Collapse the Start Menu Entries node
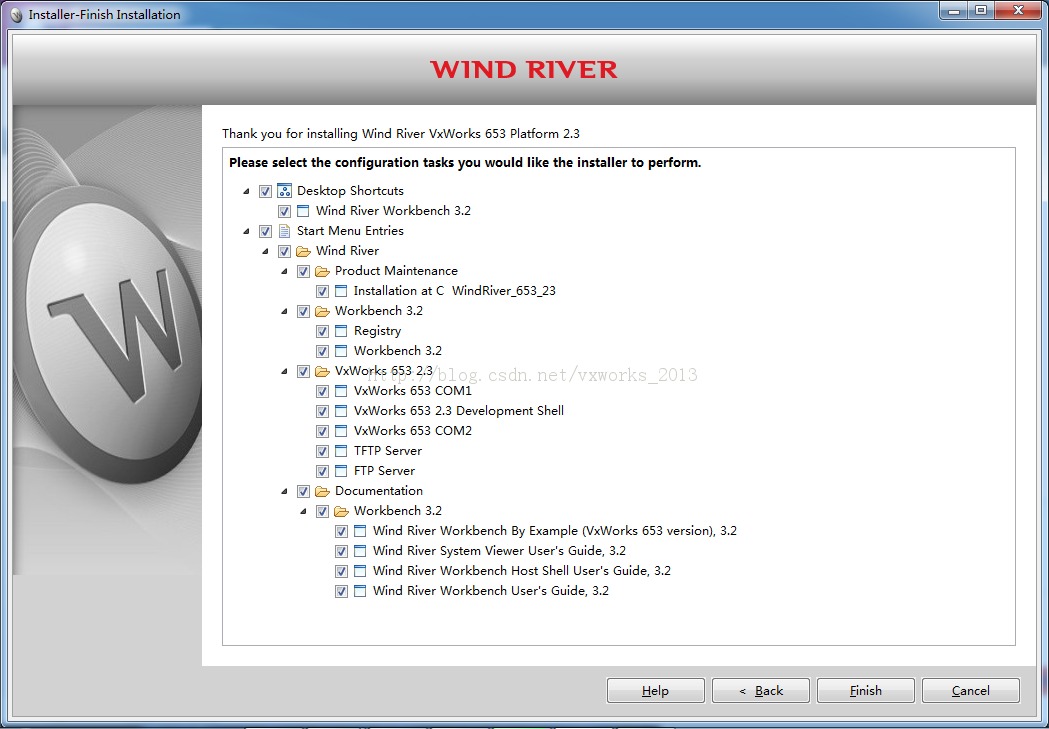 246,231
